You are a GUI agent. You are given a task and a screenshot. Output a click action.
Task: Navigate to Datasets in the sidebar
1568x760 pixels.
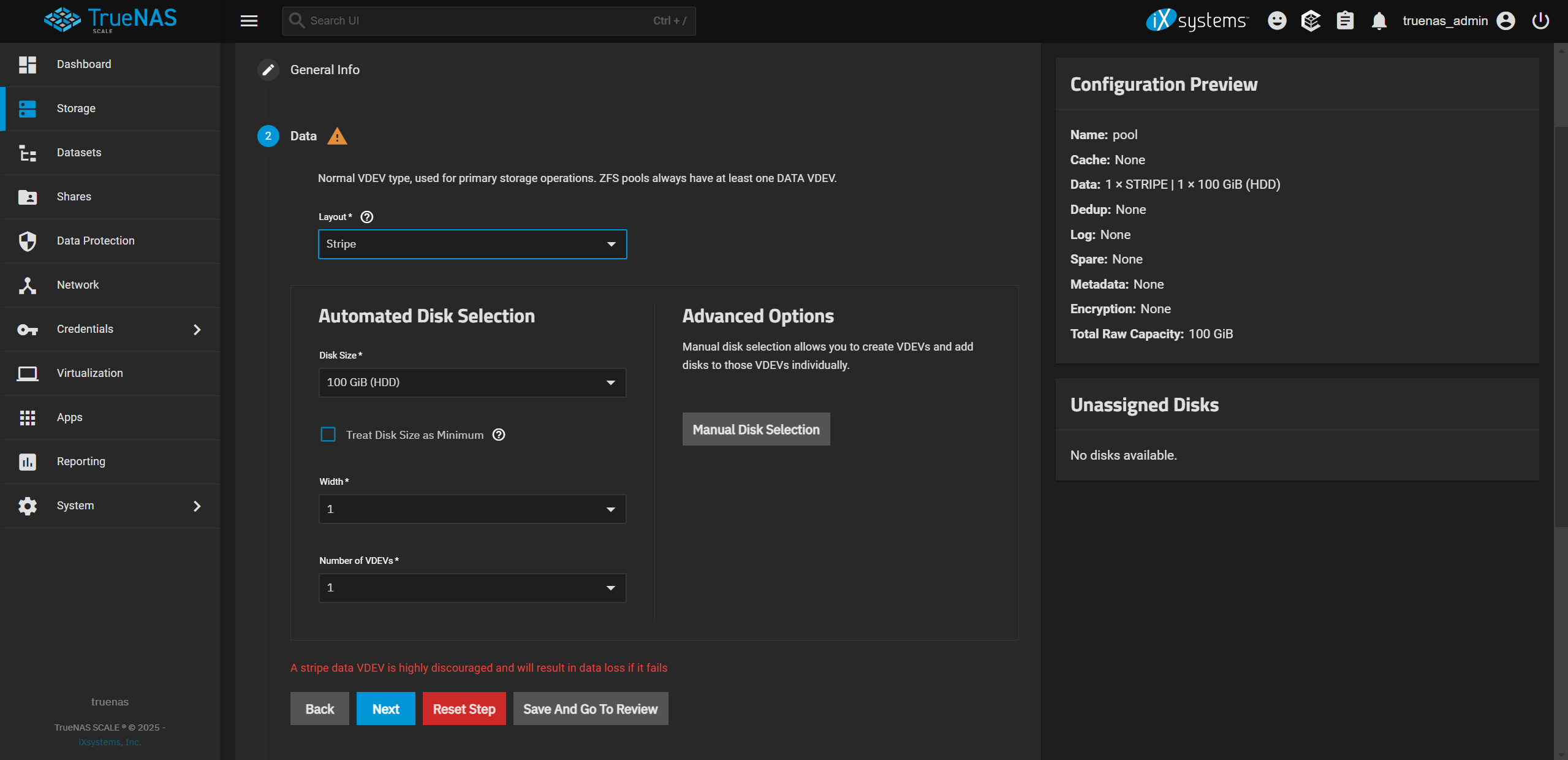pyautogui.click(x=78, y=153)
